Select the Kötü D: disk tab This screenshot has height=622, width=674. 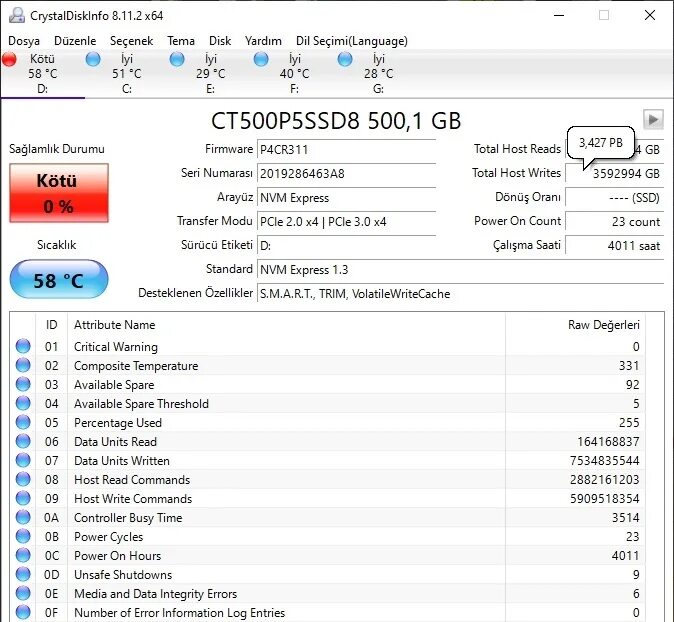[x=43, y=74]
